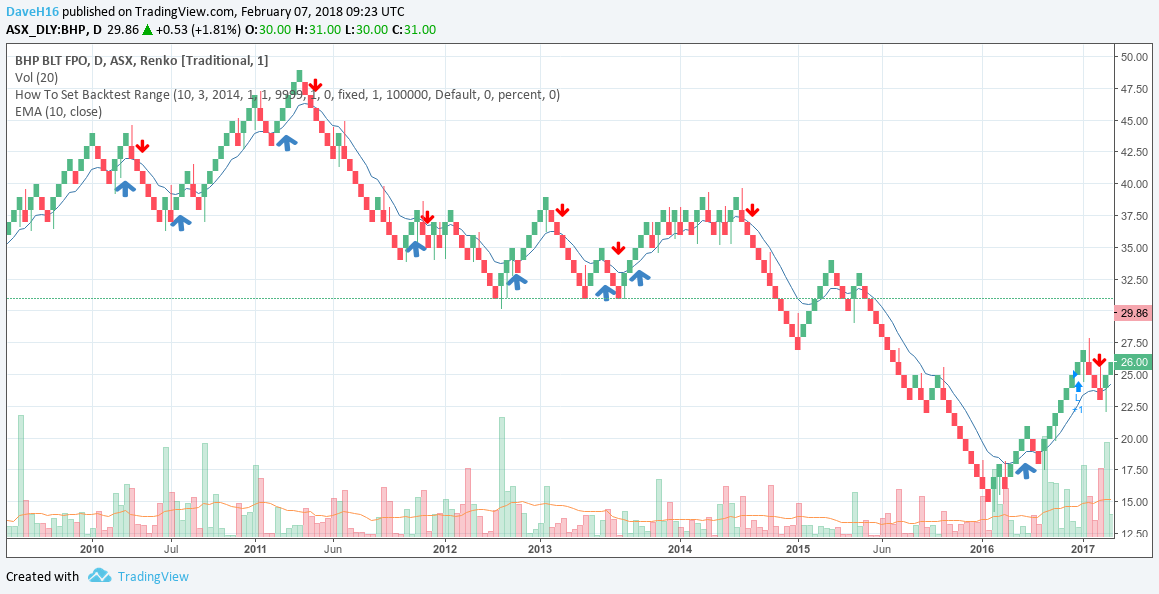Click the small blue up arrow above the L label

[1078, 386]
